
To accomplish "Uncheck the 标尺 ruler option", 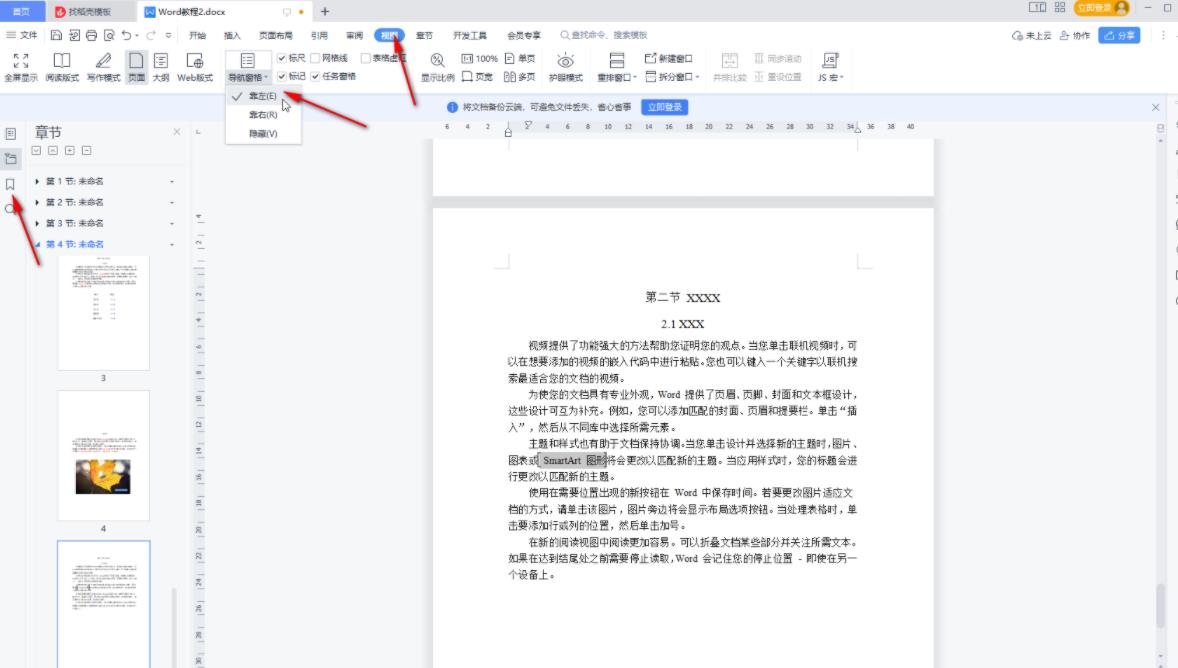I will point(280,56).
